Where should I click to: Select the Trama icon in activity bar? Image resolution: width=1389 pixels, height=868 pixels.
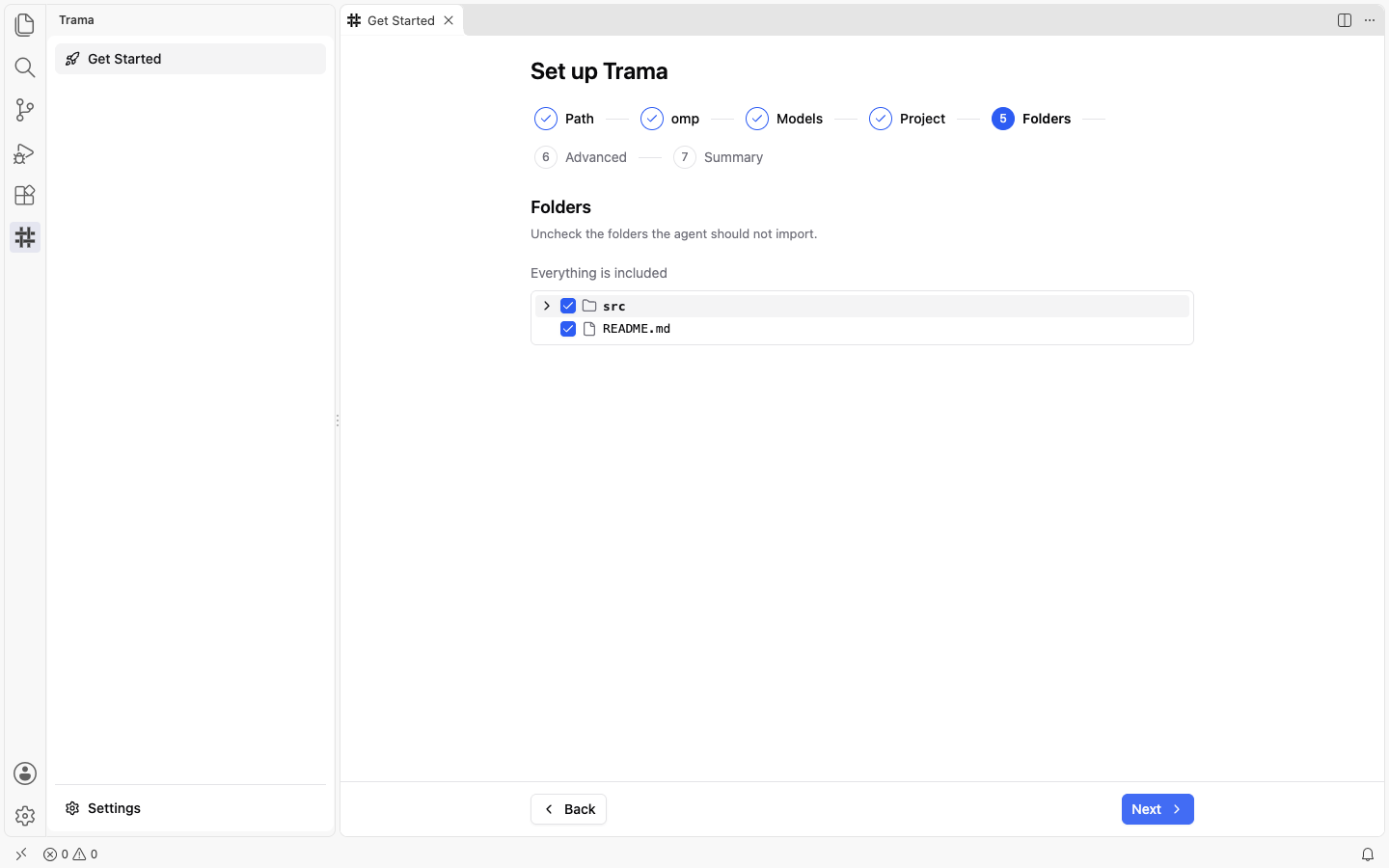pos(25,237)
